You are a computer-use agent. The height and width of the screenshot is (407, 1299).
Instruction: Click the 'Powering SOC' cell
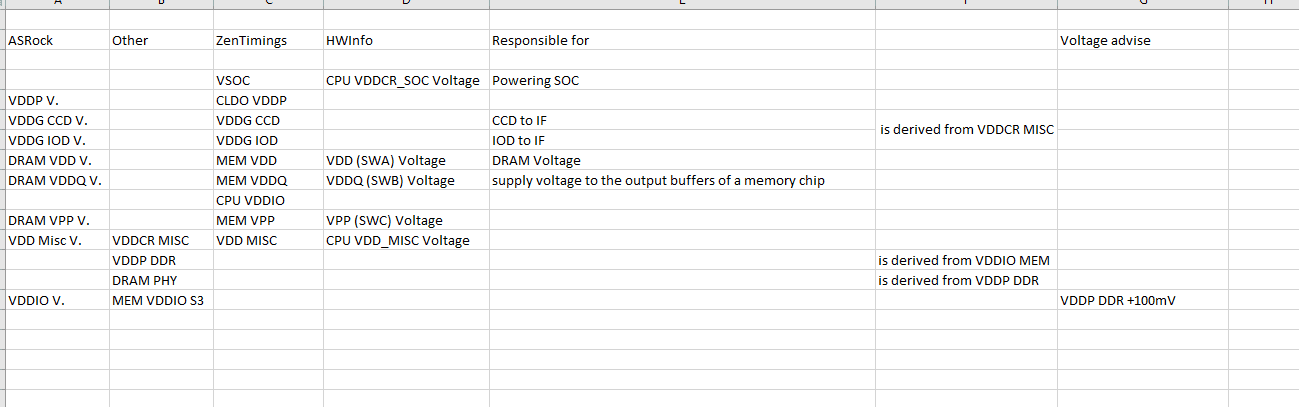click(682, 80)
